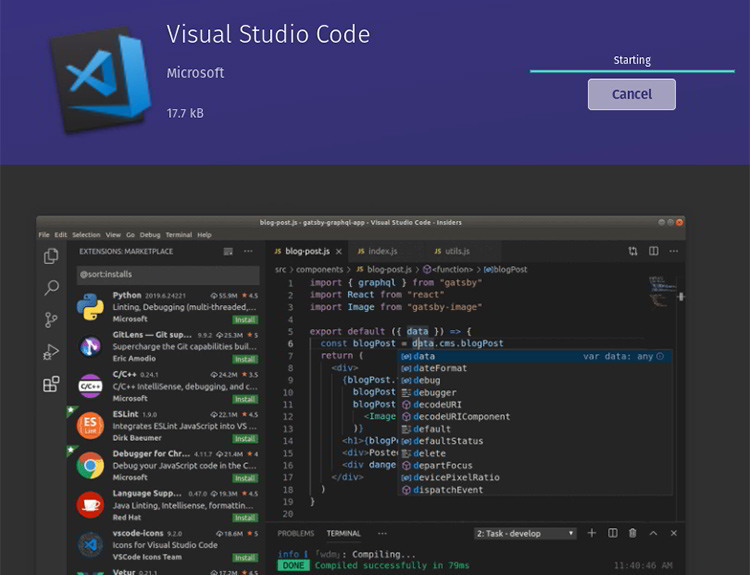
Task: Open the editor more actions ellipsis
Action: 673,251
